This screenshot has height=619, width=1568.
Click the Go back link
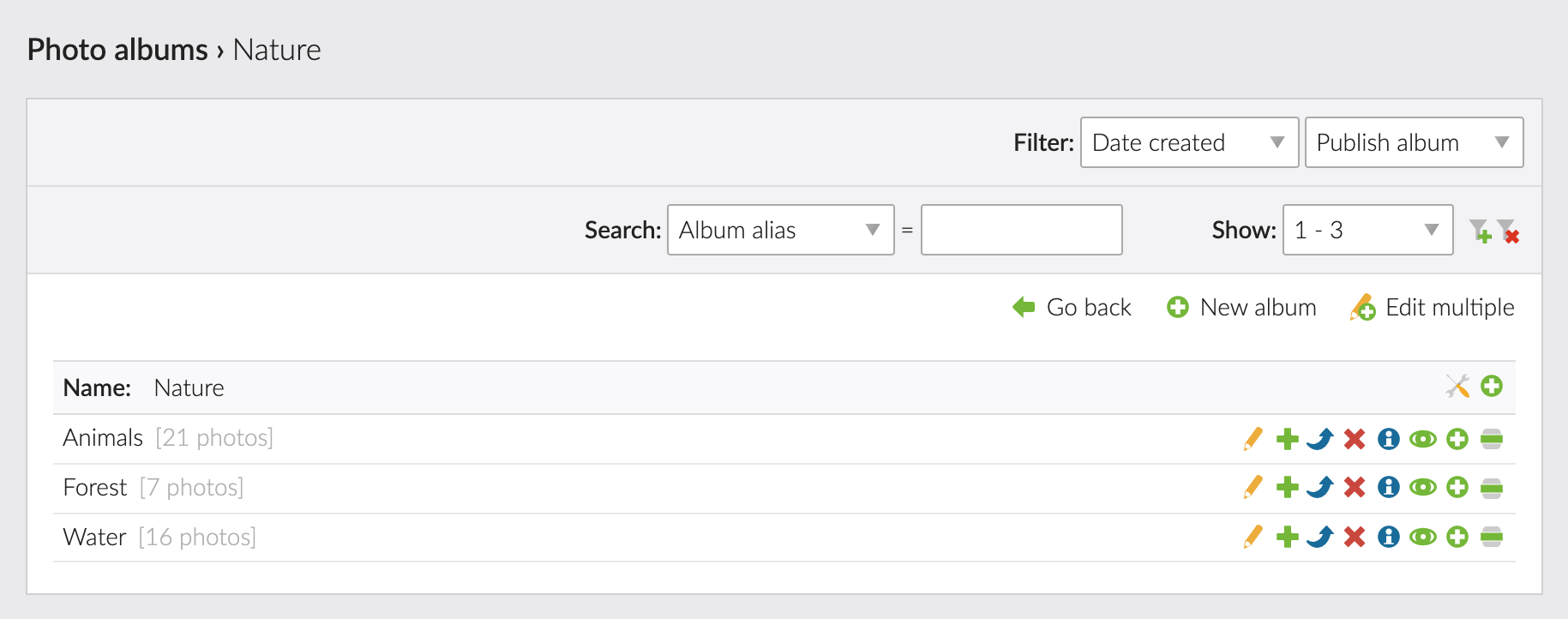(x=1072, y=307)
